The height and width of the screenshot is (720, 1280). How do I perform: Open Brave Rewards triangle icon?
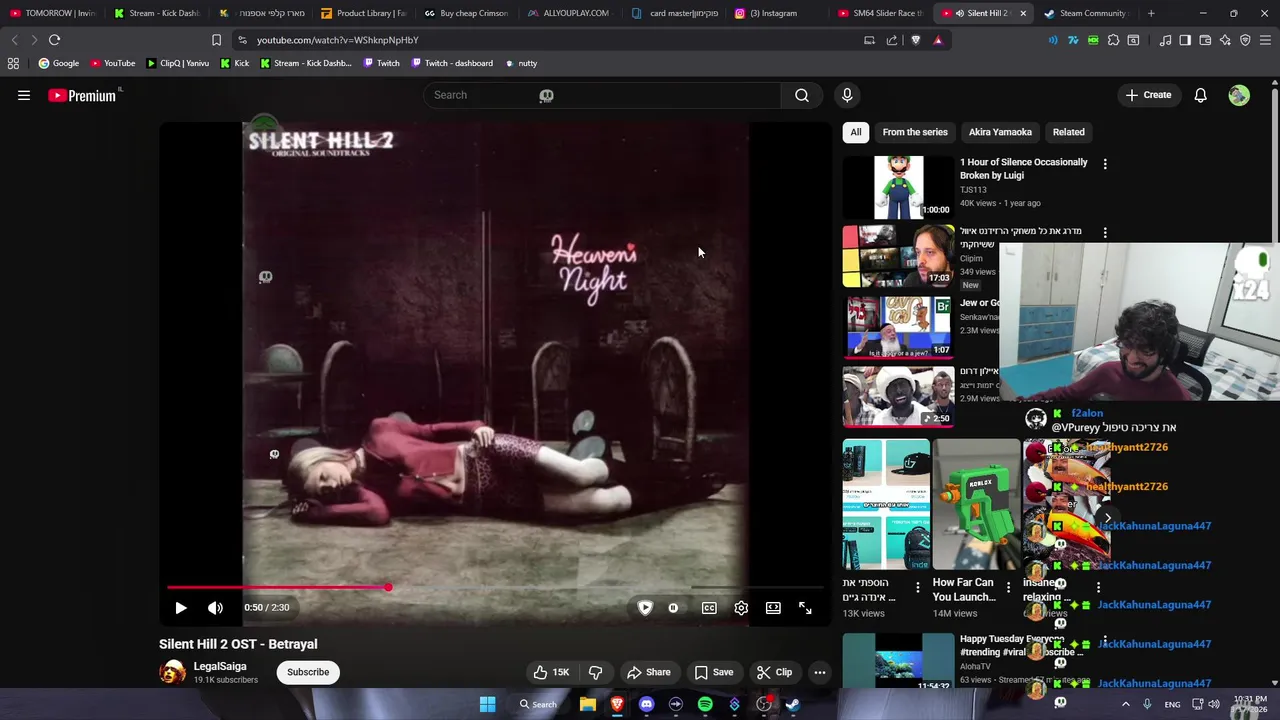[938, 40]
